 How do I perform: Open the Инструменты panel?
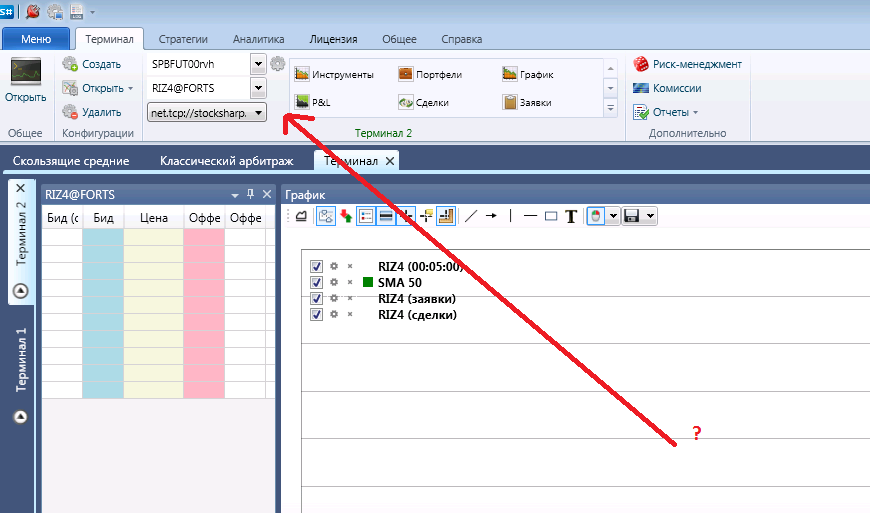334,75
